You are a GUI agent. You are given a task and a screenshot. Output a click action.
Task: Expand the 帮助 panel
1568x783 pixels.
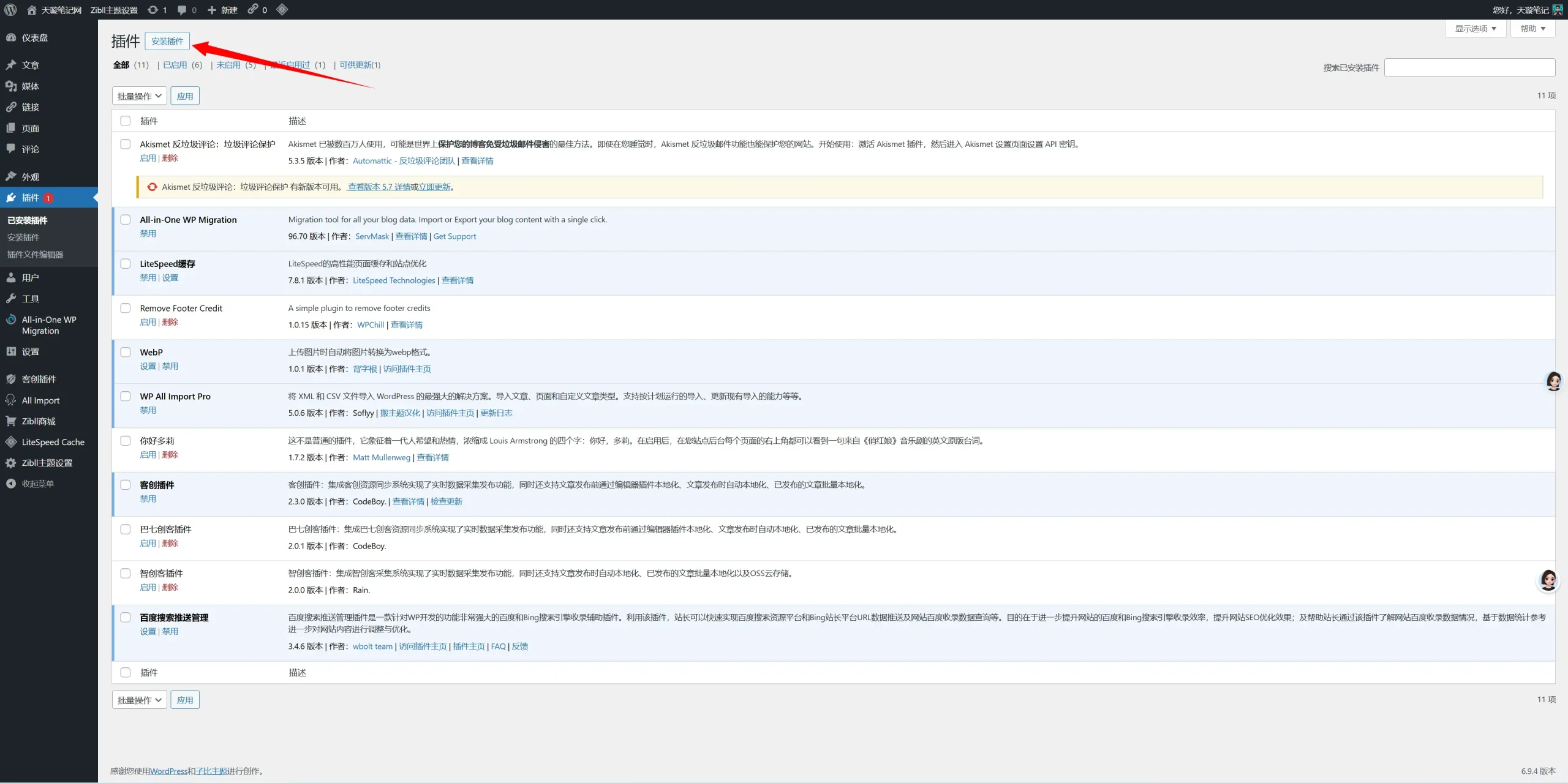(x=1533, y=29)
